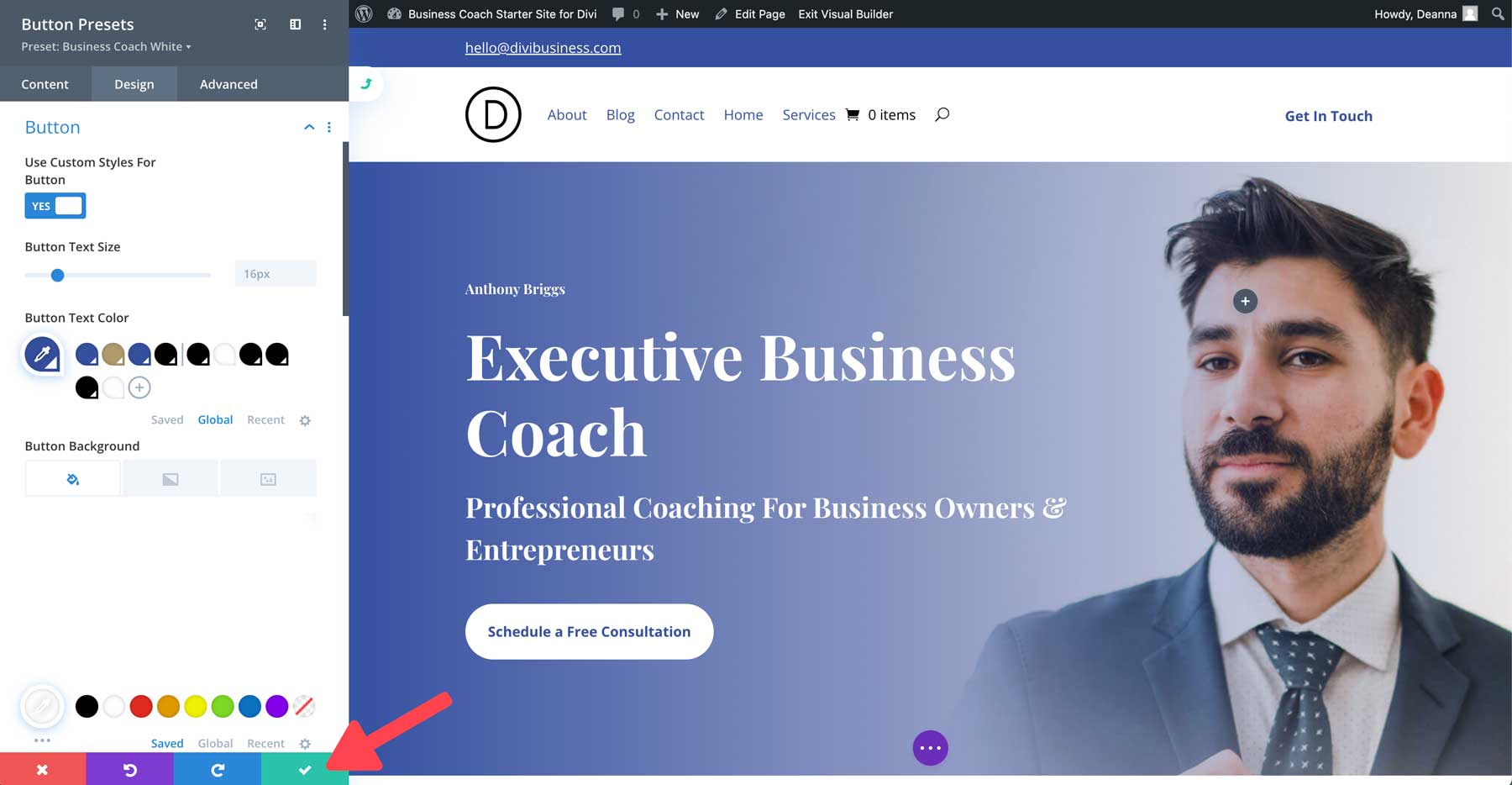Expand more swatches via the ellipsis
The height and width of the screenshot is (785, 1512).
click(41, 741)
